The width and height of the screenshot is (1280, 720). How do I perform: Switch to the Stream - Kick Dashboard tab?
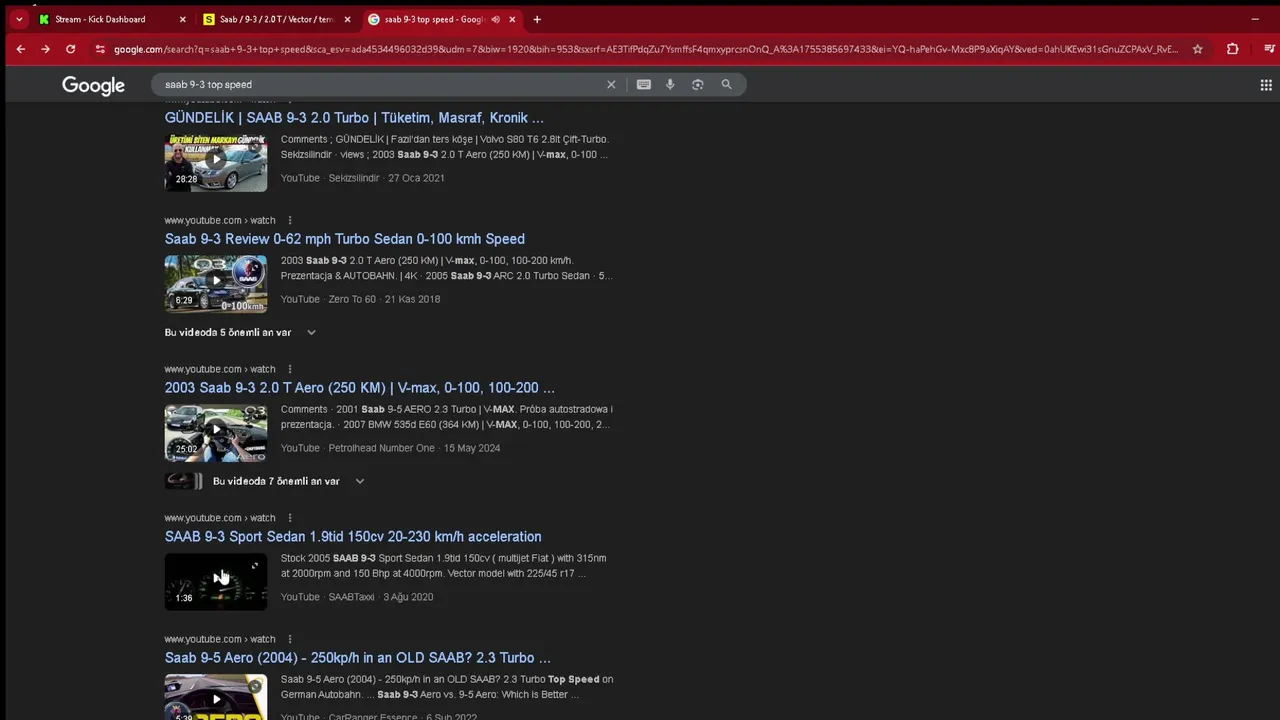pos(100,19)
